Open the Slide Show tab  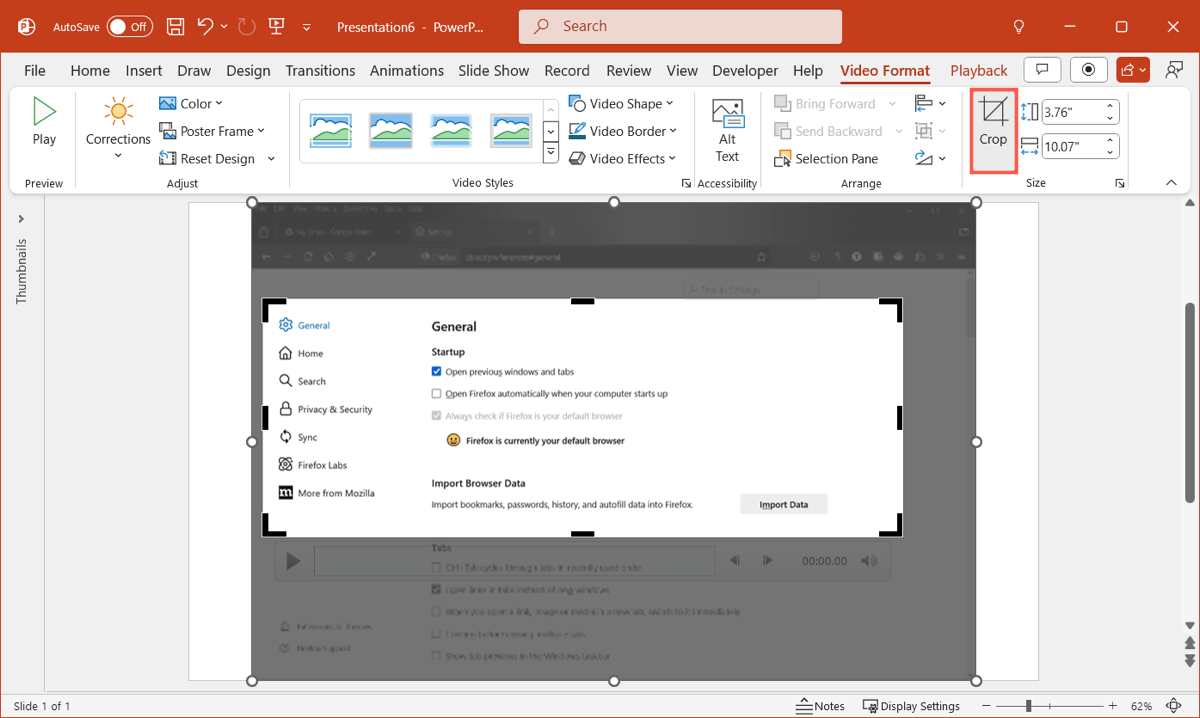click(x=494, y=70)
